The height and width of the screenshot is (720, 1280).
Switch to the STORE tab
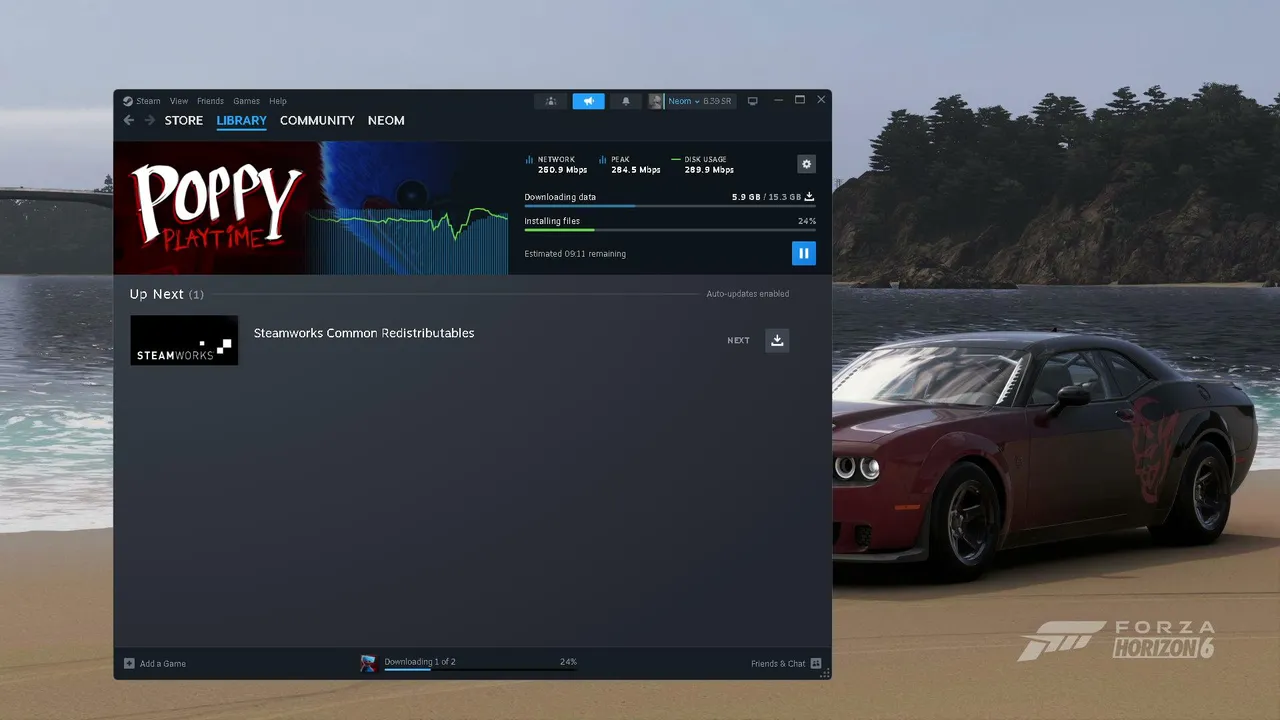[x=184, y=120]
